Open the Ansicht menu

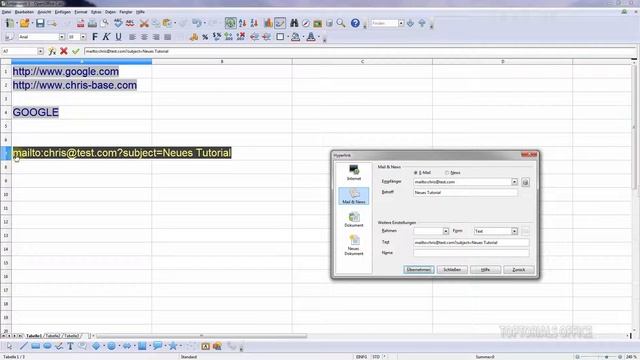coord(44,12)
